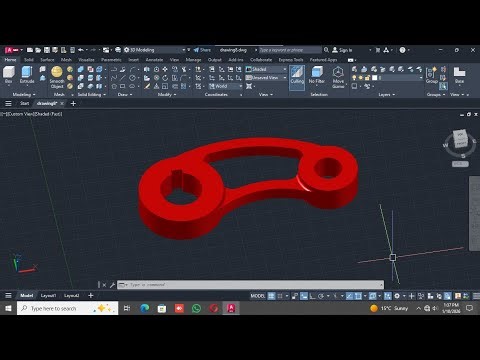Open WhatsApp from the taskbar
The height and width of the screenshot is (360, 480).
[x=196, y=308]
